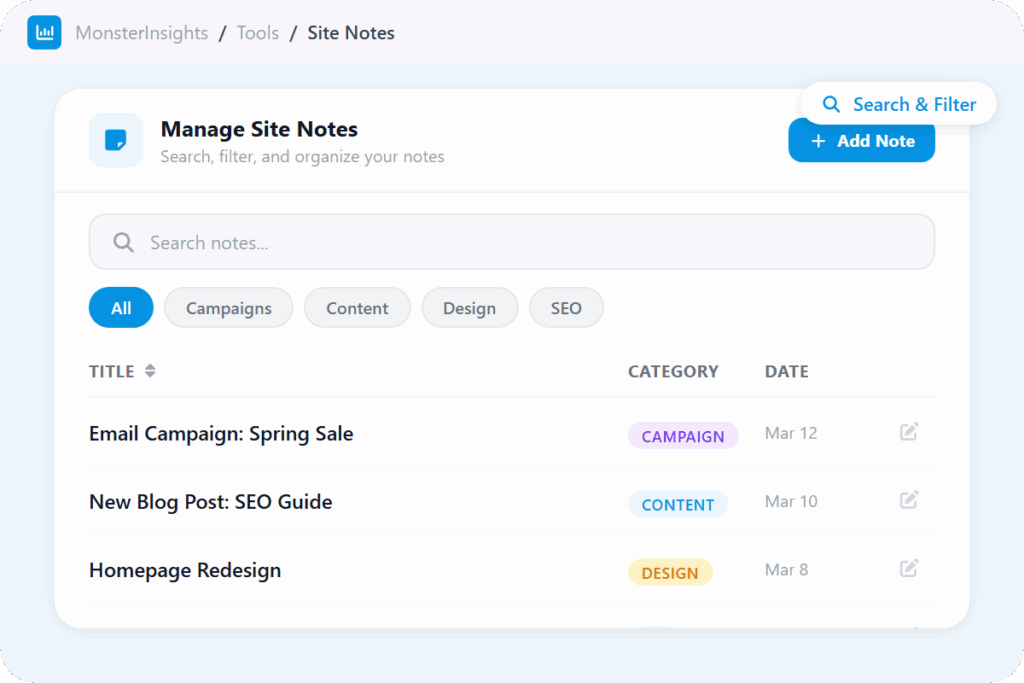This screenshot has height=683, width=1024.
Task: Show only Design notes
Action: (x=469, y=308)
